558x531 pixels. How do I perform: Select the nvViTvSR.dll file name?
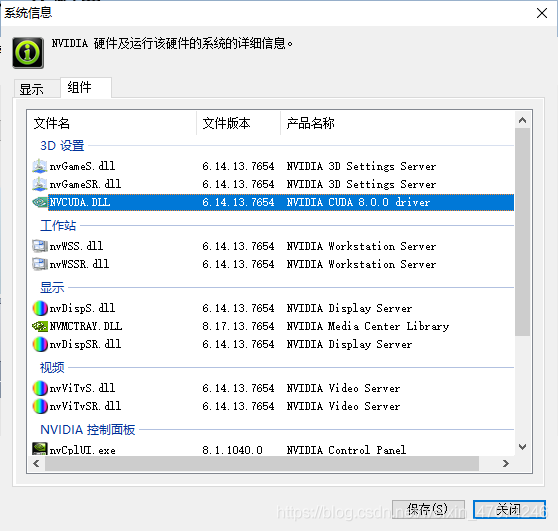click(85, 406)
